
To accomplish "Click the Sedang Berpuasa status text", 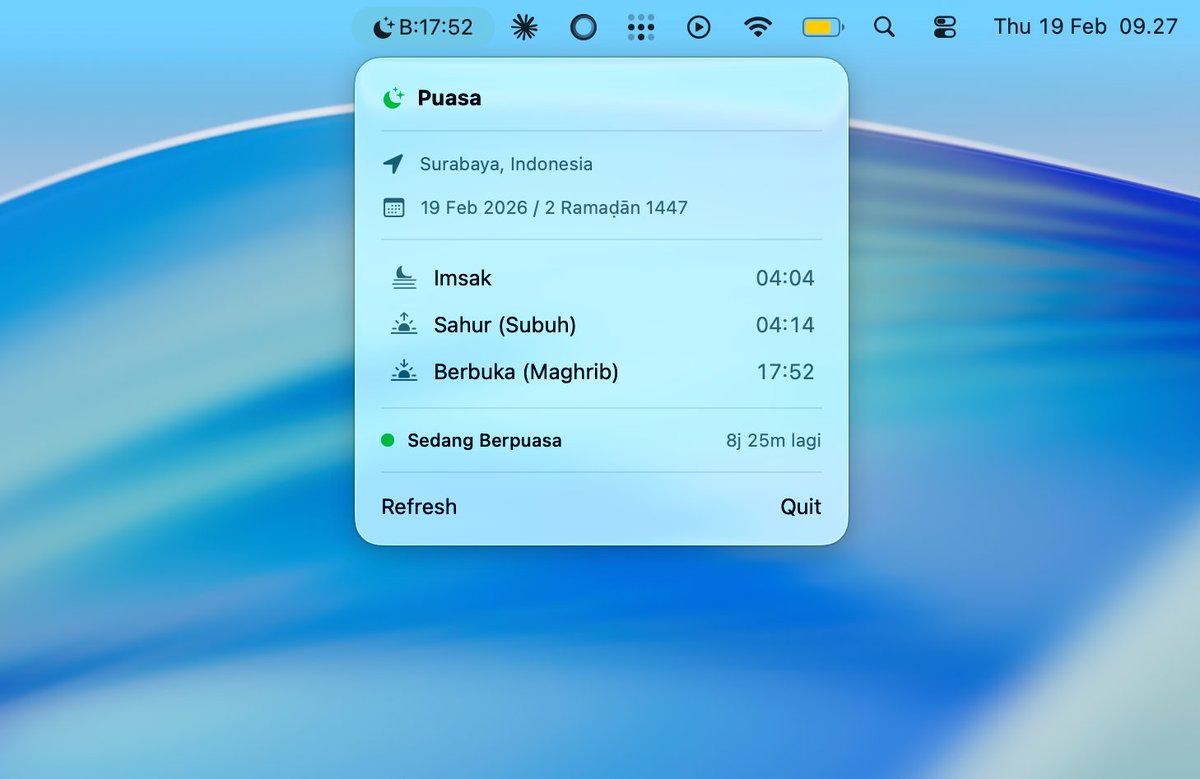I will [484, 441].
